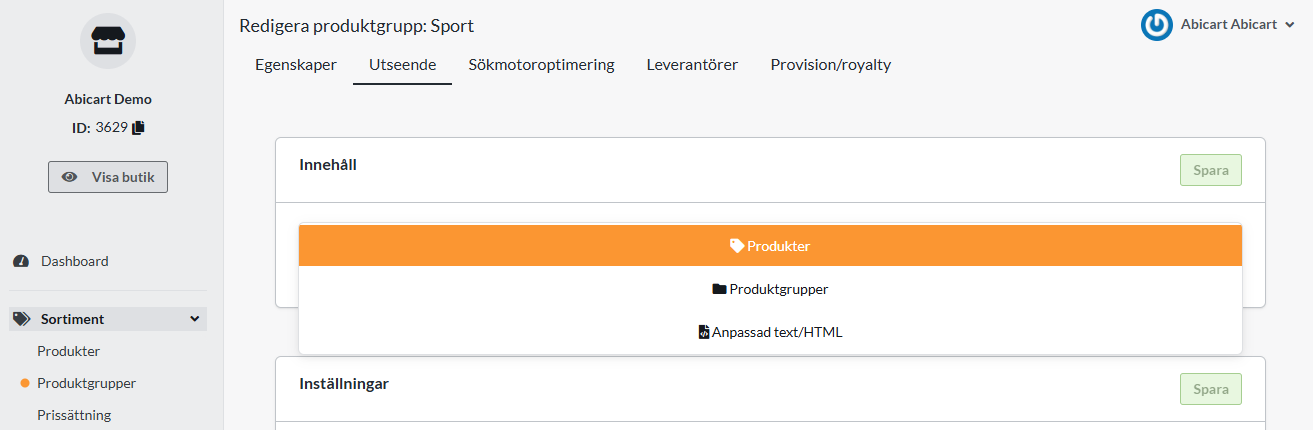Save the Innehåll section with Spara

click(x=1210, y=170)
